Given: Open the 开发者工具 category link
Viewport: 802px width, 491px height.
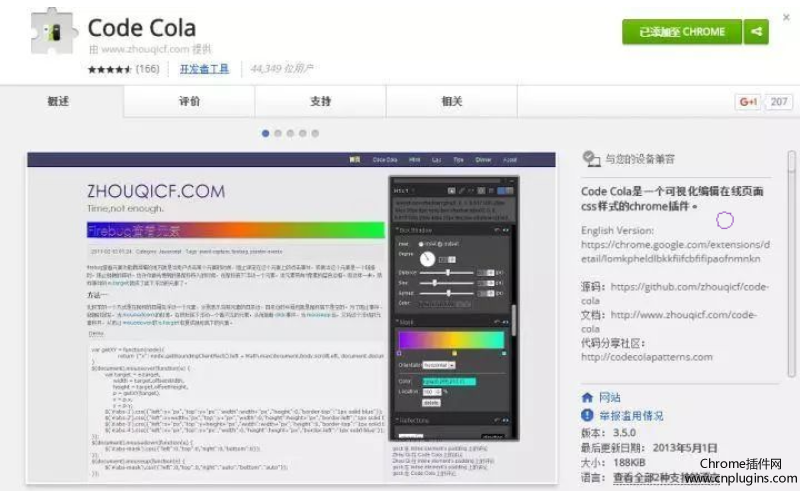Looking at the screenshot, I should click(204, 69).
